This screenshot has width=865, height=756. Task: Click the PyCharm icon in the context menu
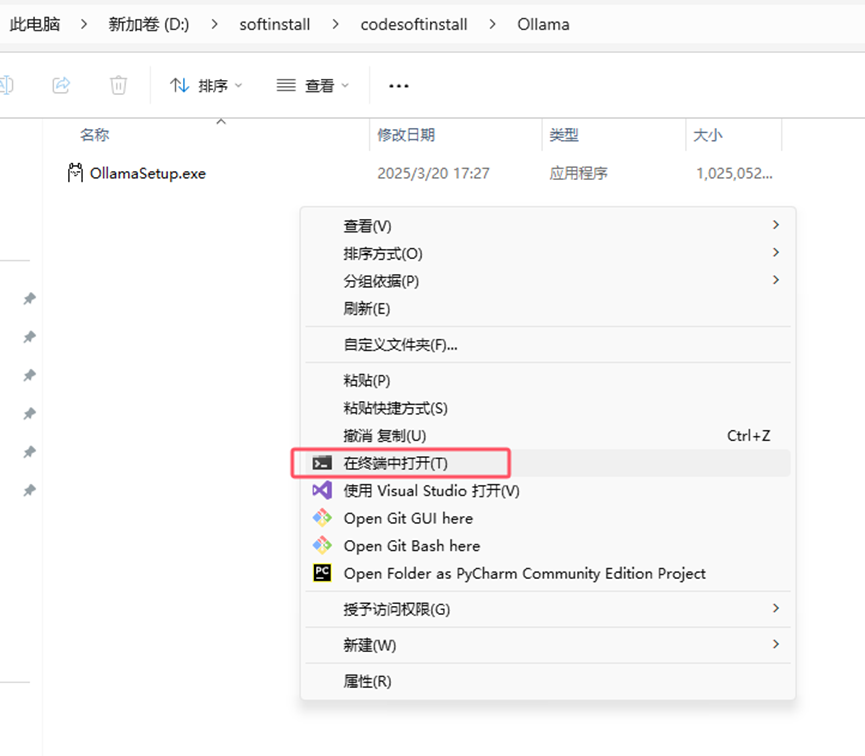(x=322, y=573)
